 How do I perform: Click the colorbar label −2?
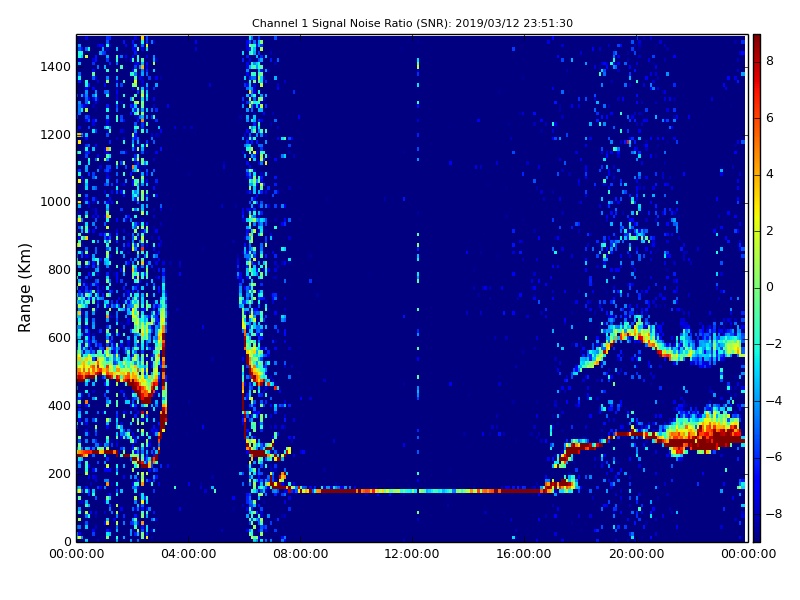pyautogui.click(x=774, y=344)
